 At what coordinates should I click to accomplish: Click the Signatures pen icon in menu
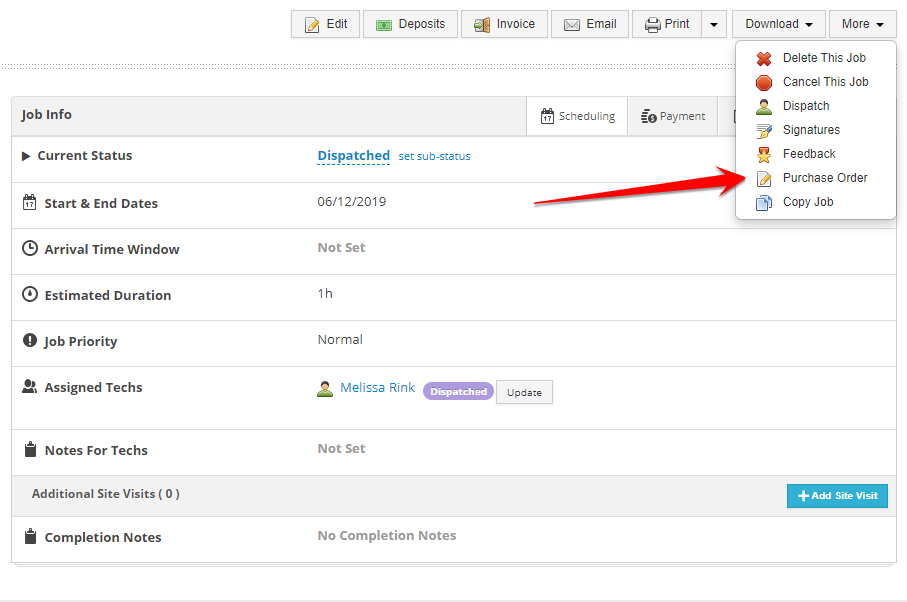coord(764,131)
